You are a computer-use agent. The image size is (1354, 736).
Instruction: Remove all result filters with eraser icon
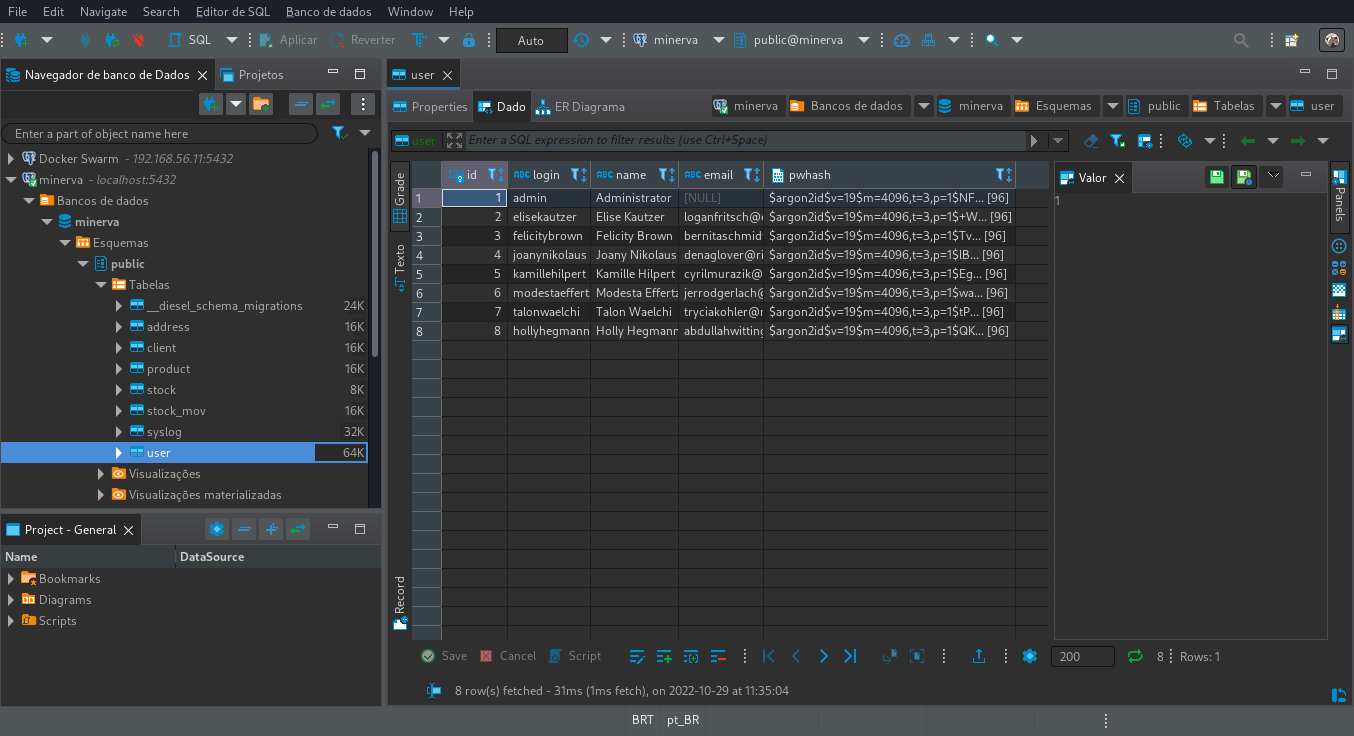[x=1091, y=140]
